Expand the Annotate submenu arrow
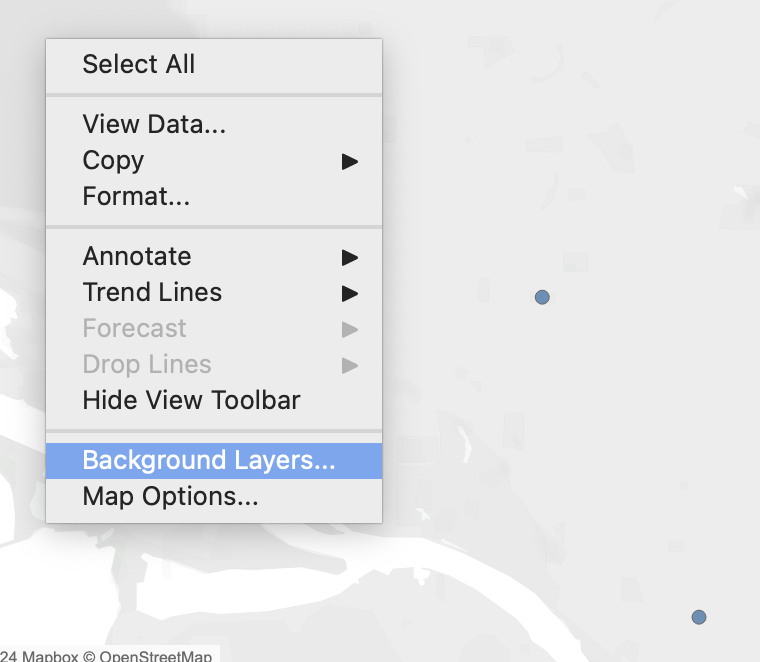Screen dimensions: 760x662 tap(349, 257)
